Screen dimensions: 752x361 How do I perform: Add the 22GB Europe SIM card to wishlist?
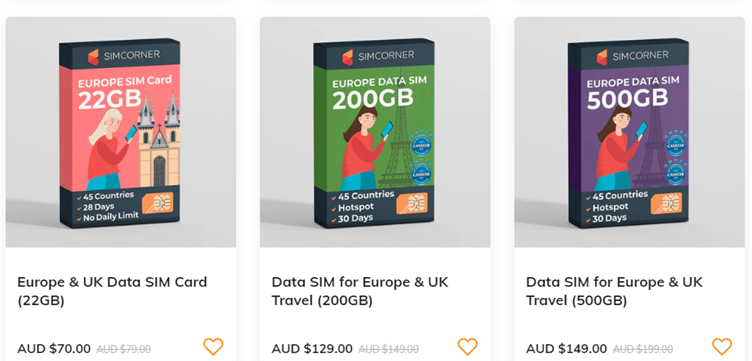click(213, 346)
